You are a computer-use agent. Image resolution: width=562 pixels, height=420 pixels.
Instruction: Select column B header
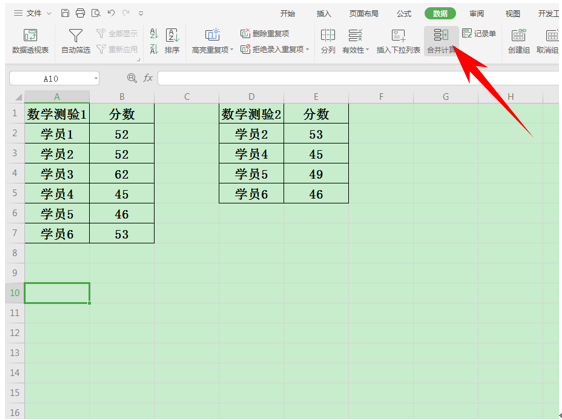122,97
